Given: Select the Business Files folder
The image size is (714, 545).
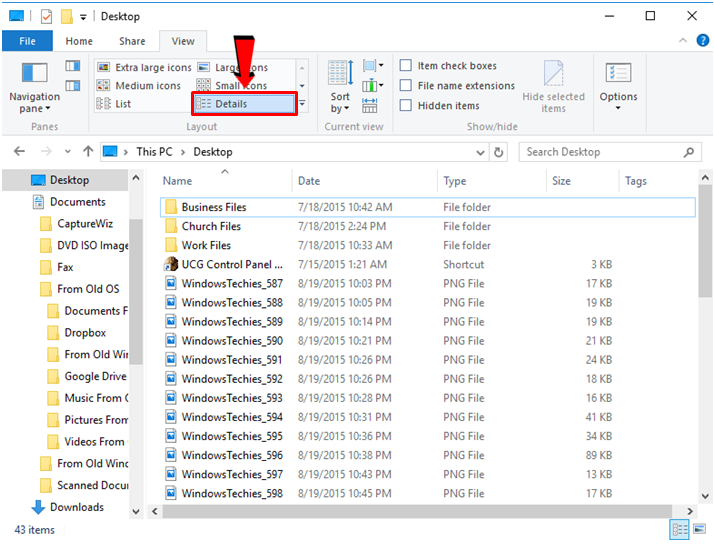Looking at the screenshot, I should (428, 207).
